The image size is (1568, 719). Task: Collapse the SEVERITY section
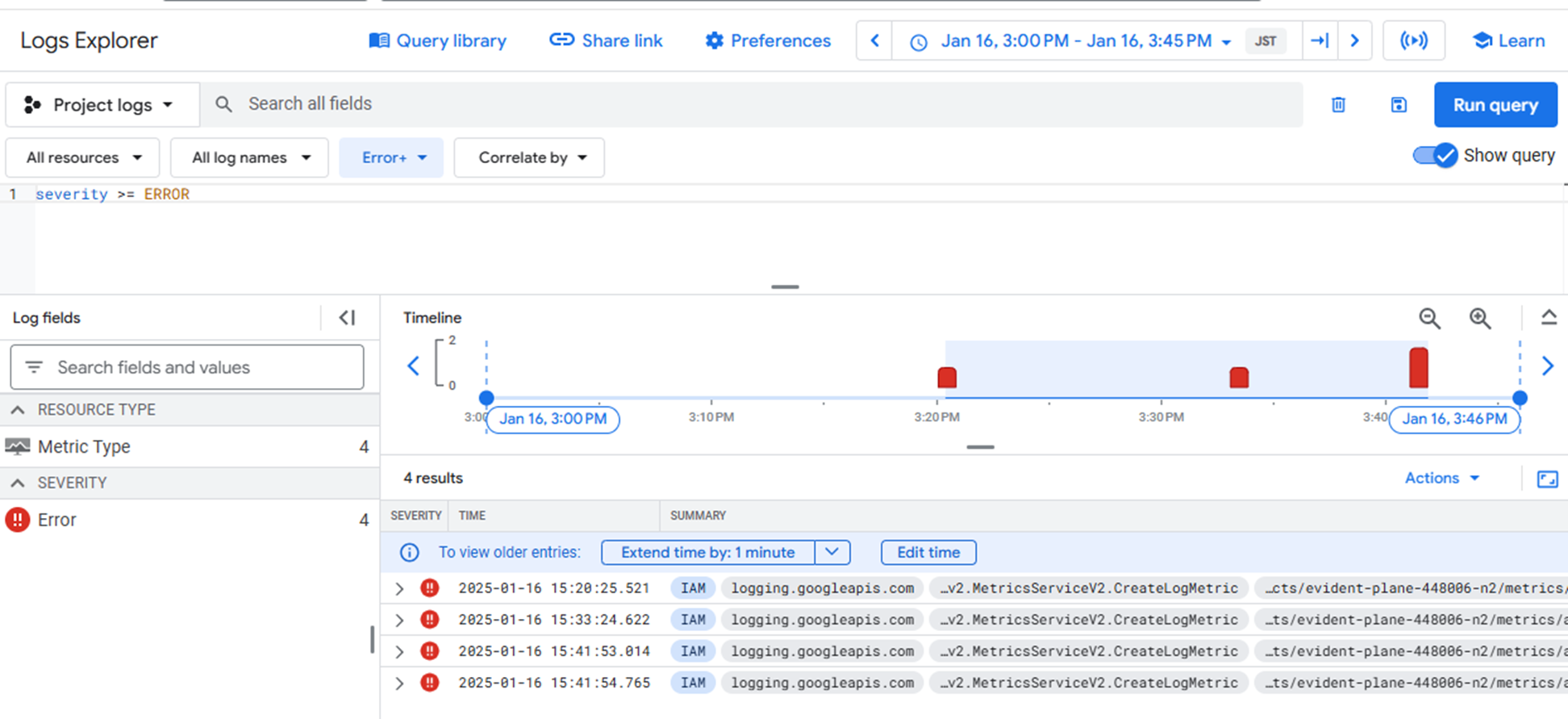[18, 483]
